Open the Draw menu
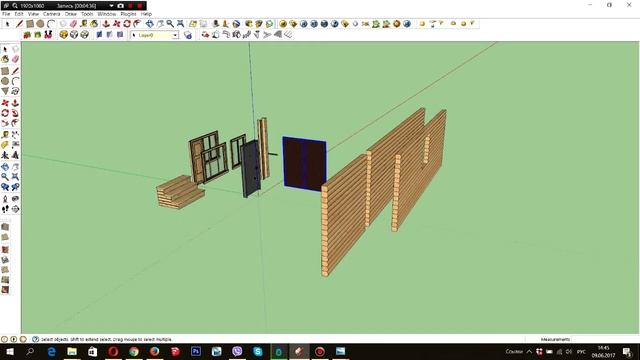 [71, 14]
